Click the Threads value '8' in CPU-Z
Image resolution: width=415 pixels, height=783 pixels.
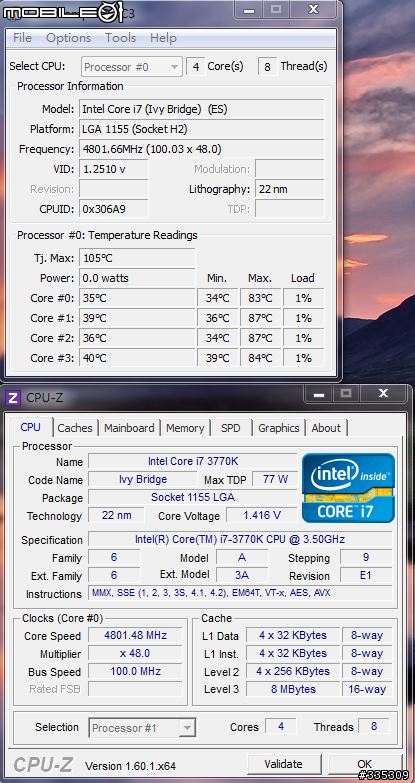[x=374, y=726]
